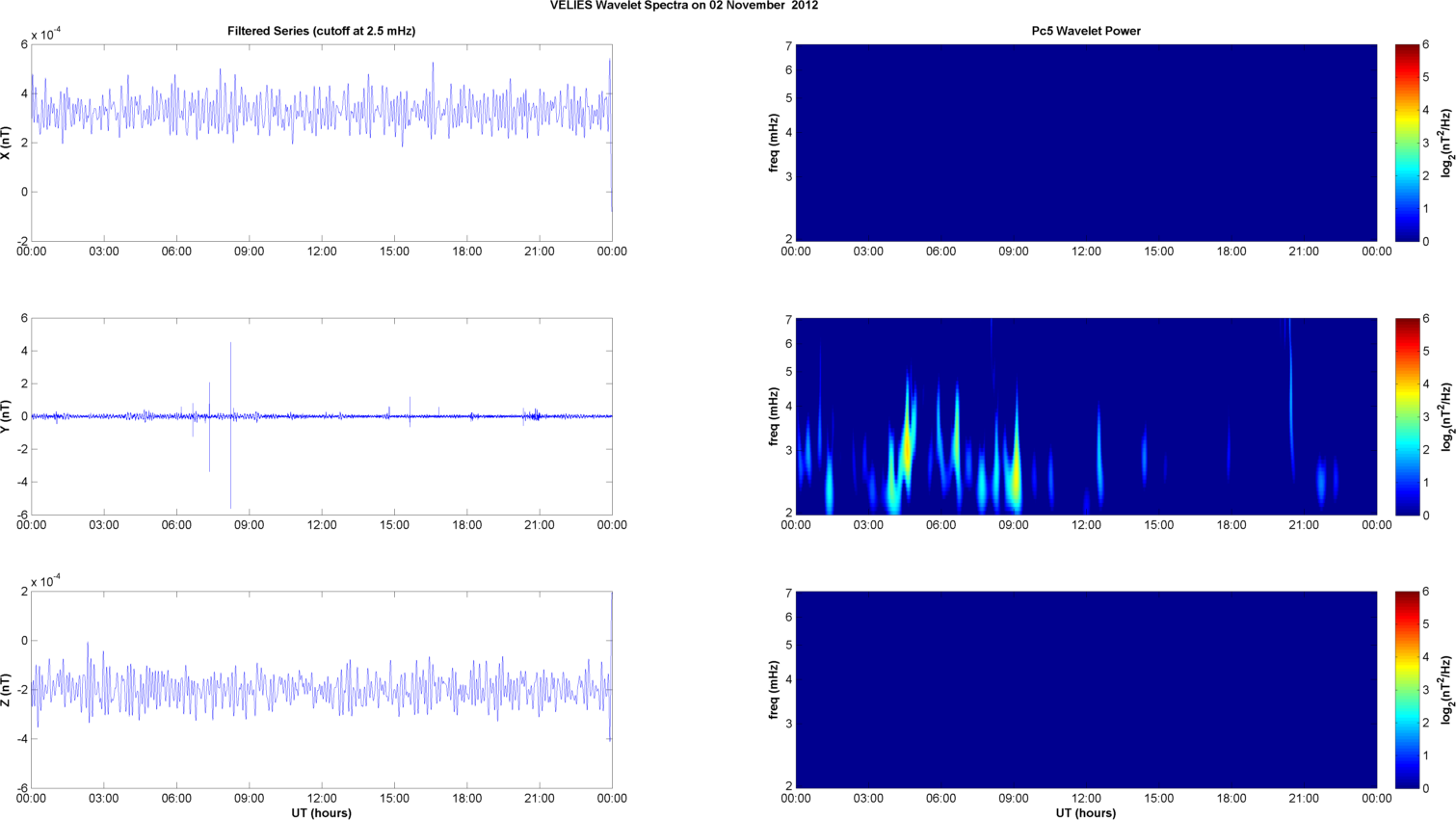Image resolution: width=1456 pixels, height=820 pixels.
Task: Click the log2(nT²/Hz) label beside the top colorbar
Action: click(1446, 143)
